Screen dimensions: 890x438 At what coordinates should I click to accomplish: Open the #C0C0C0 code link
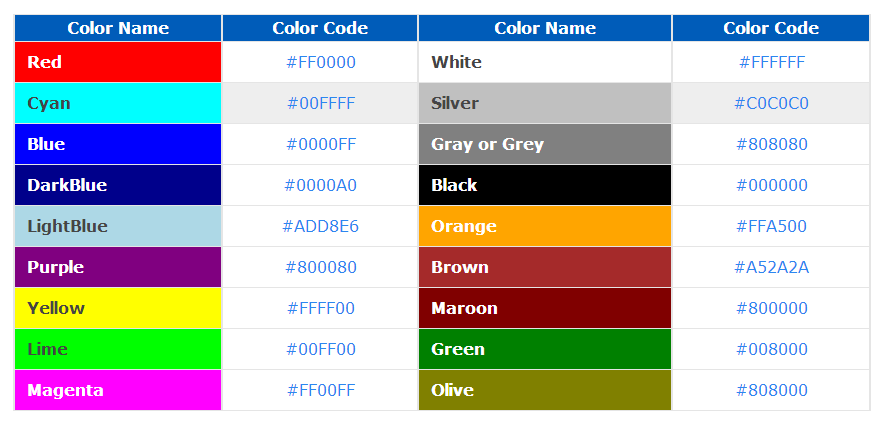[771, 103]
